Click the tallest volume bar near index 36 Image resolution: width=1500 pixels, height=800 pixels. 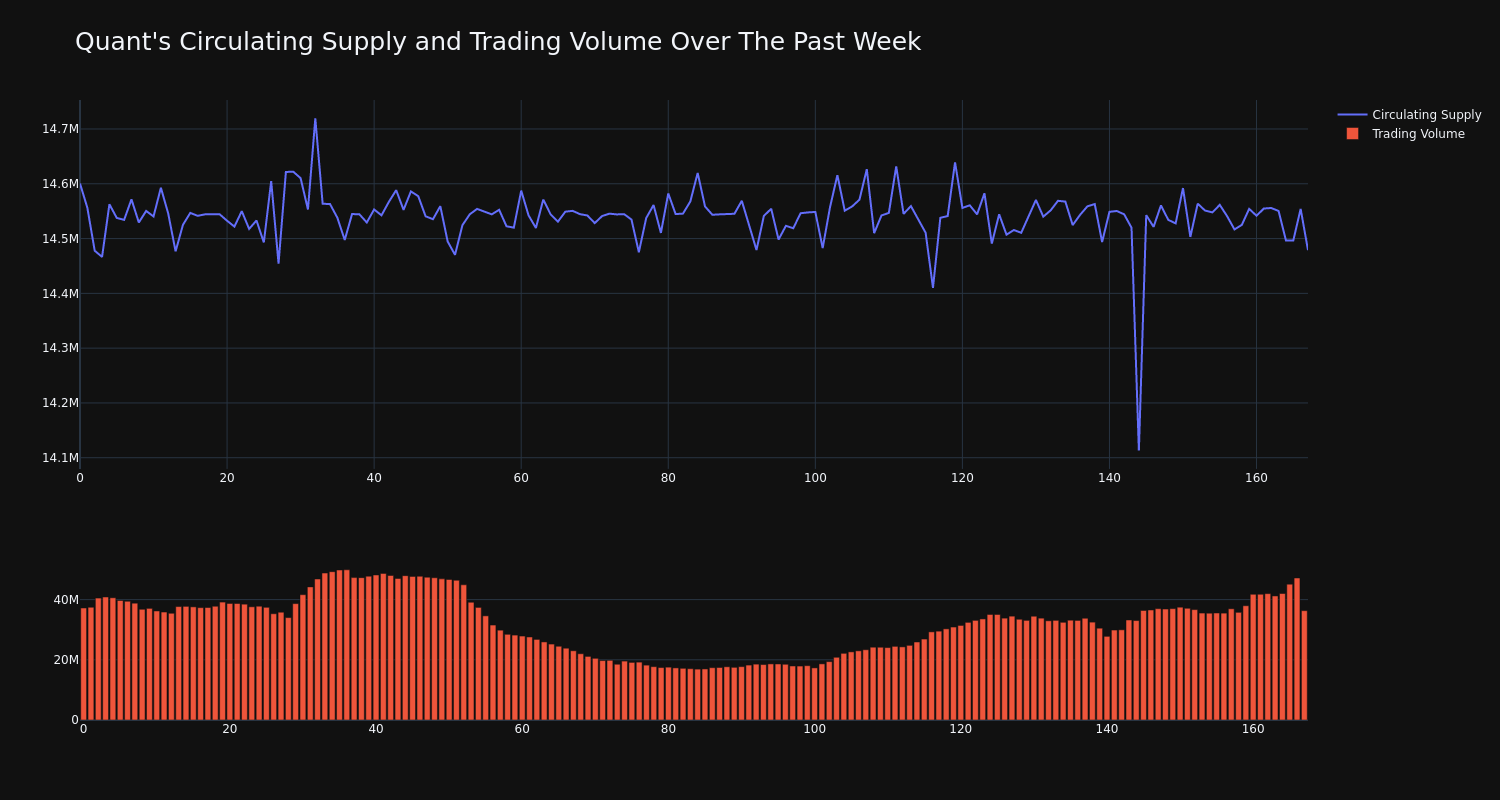pos(347,645)
